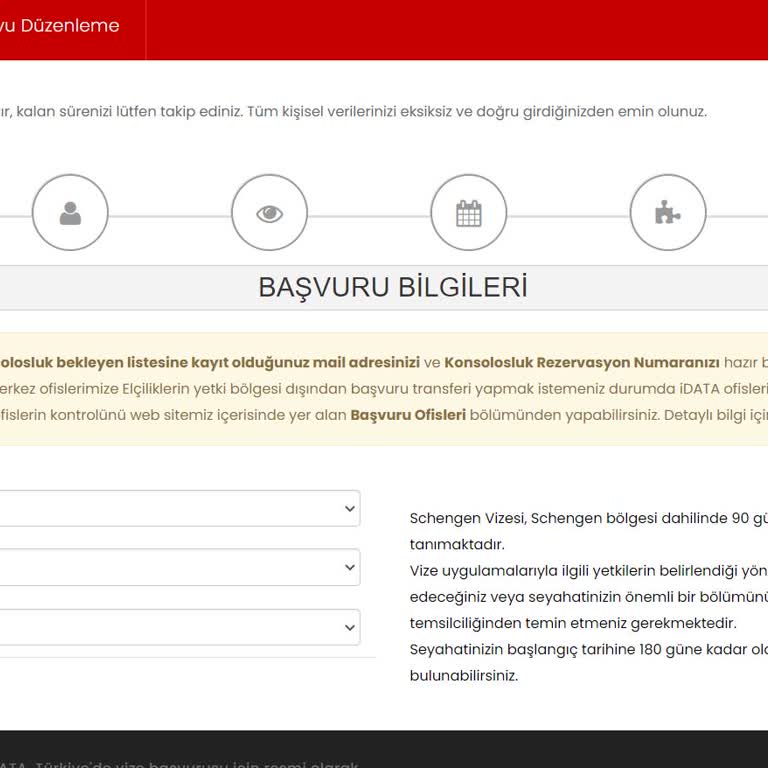Click the text 'temsilciliğinden temin etmeniz gerekmektedir.'
Screen dimensions: 768x768
573,623
